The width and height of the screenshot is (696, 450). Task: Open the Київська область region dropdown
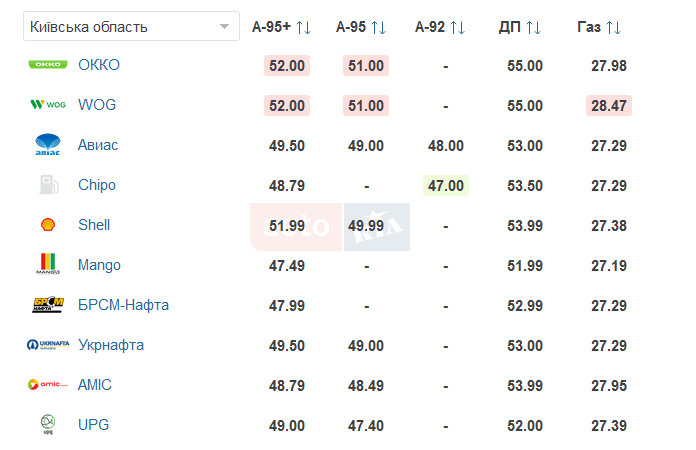tap(131, 27)
